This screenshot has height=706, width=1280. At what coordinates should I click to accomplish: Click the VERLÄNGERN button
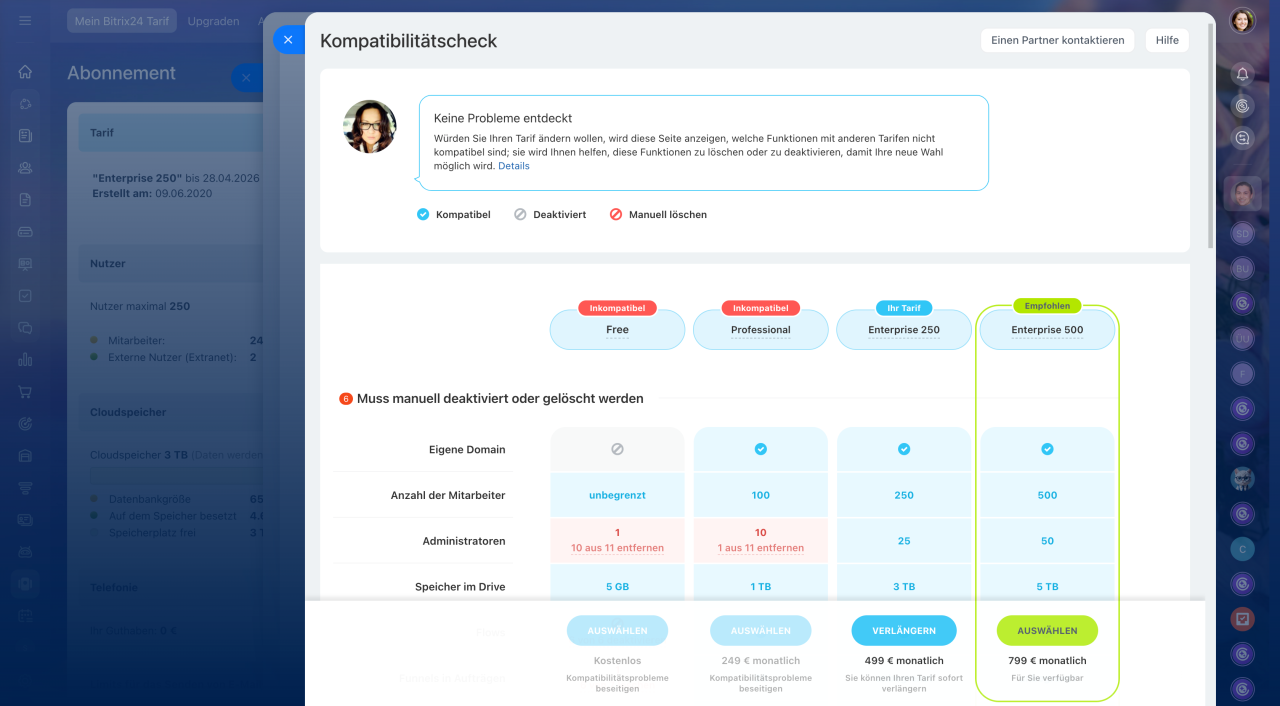[904, 631]
